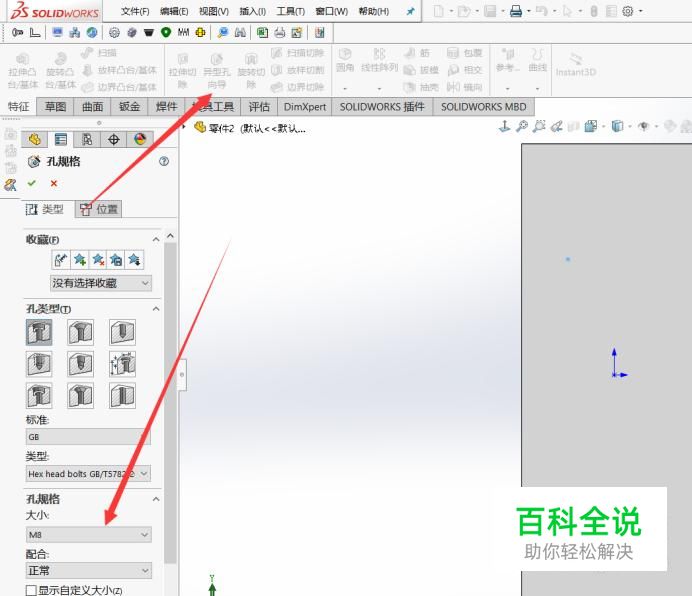Click the 圆角 fillet tool
This screenshot has height=596, width=692.
click(x=345, y=61)
